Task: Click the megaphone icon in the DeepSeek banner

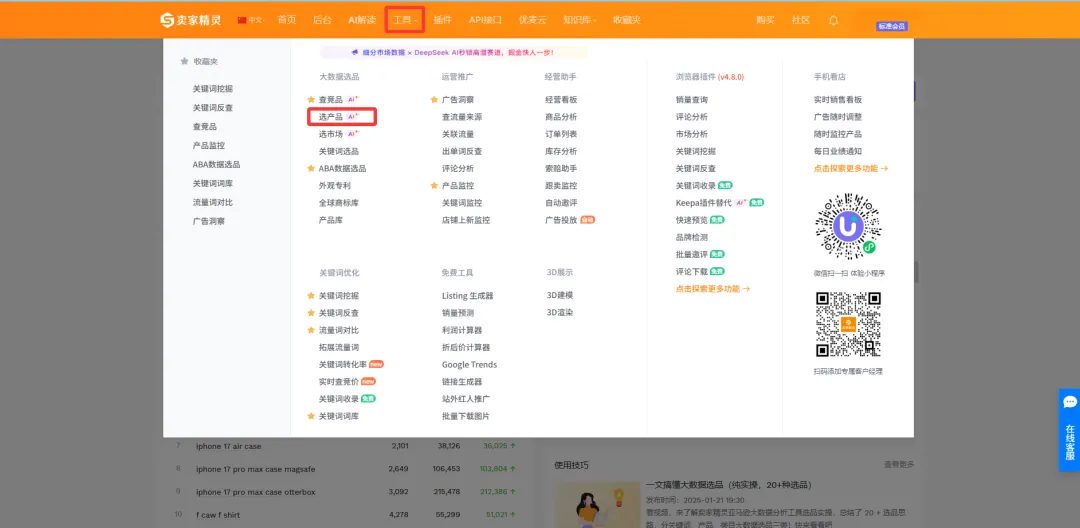Action: (x=355, y=52)
